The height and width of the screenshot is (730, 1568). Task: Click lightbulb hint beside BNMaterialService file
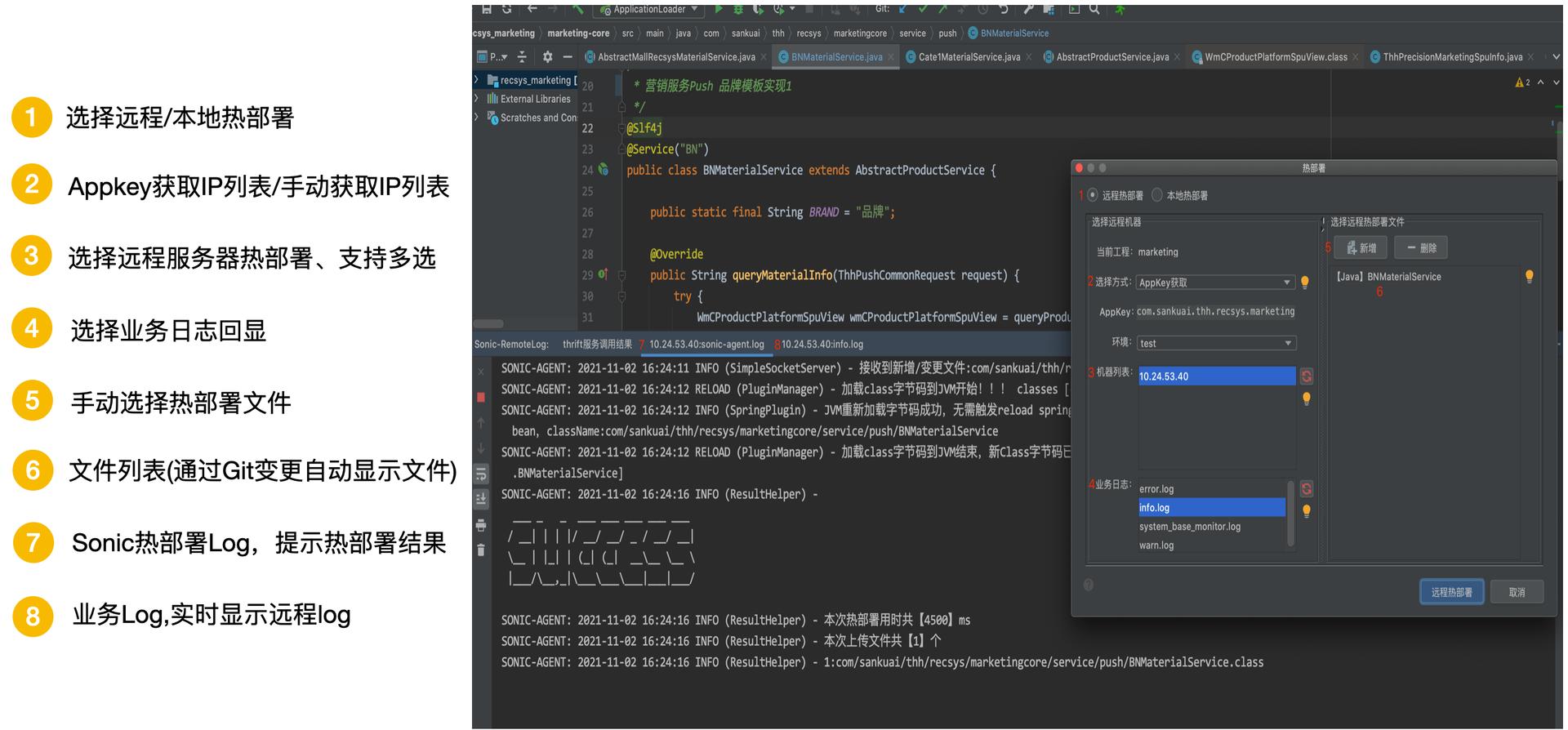point(1530,276)
